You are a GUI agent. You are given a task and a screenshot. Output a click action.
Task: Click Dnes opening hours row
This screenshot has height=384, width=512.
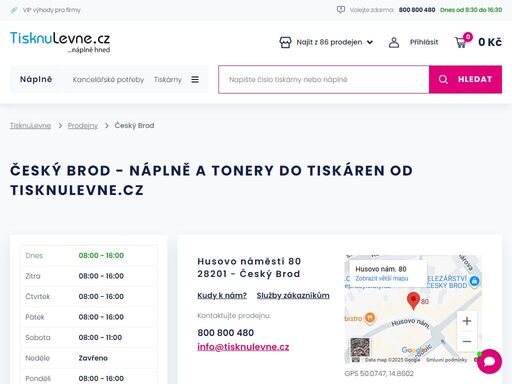tap(89, 256)
